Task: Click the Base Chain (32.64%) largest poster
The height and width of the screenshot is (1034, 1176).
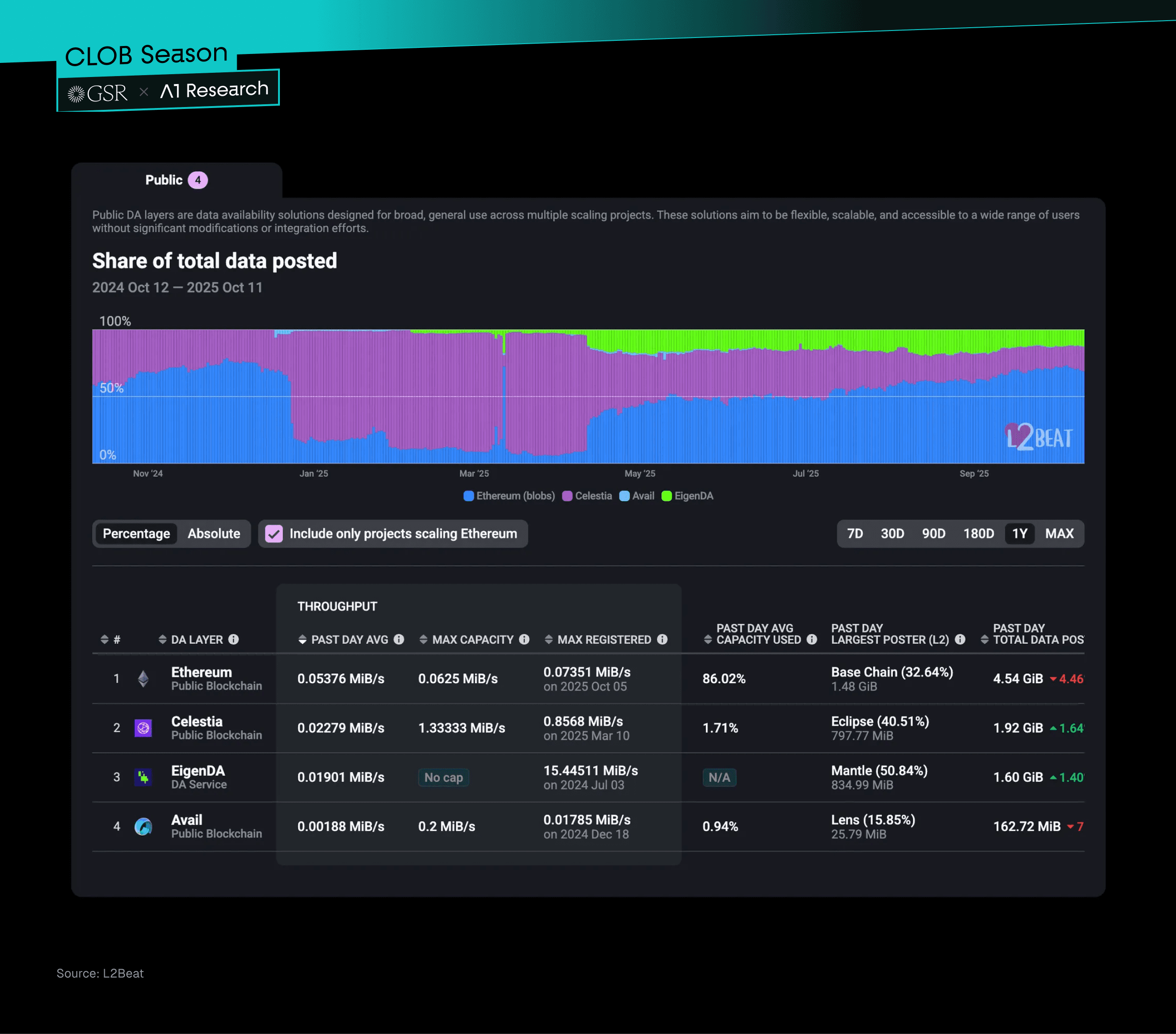Action: coord(892,672)
